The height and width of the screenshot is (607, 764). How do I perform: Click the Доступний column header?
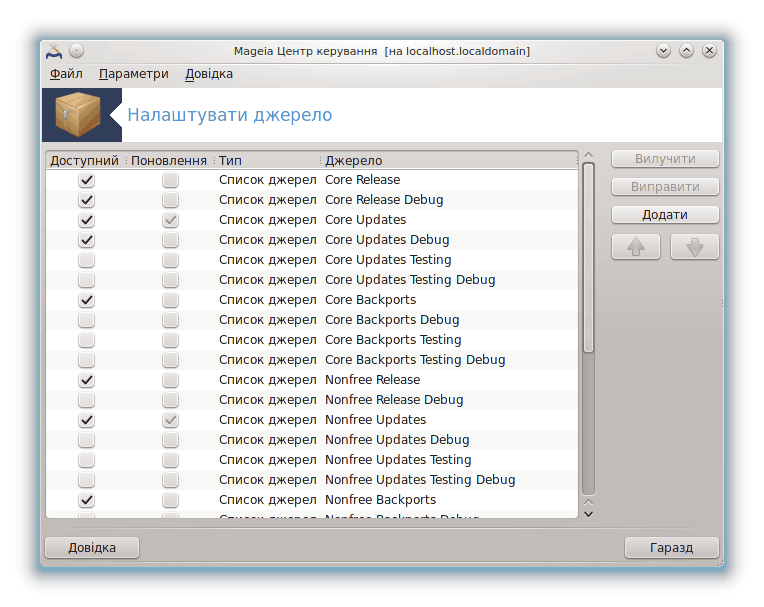(x=85, y=161)
